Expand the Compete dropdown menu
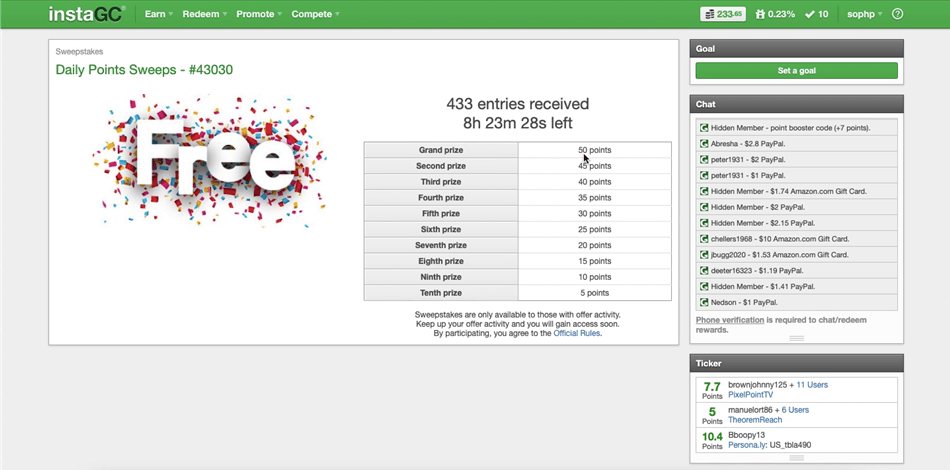The width and height of the screenshot is (950, 470). [316, 14]
